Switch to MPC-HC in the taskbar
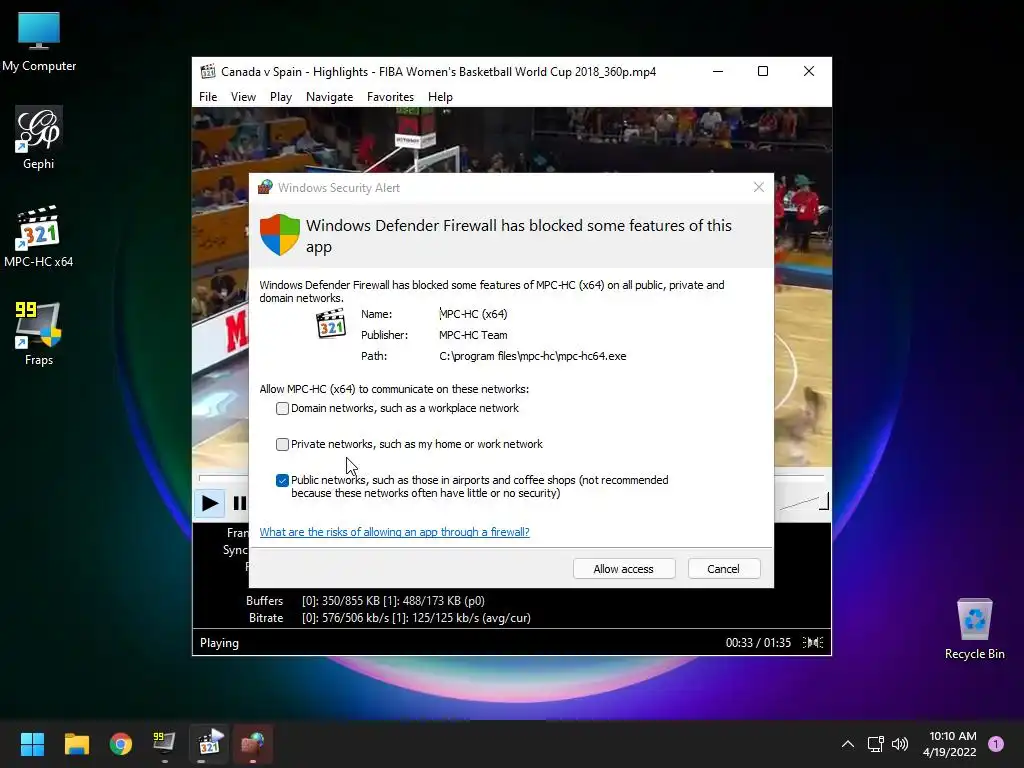 [209, 744]
